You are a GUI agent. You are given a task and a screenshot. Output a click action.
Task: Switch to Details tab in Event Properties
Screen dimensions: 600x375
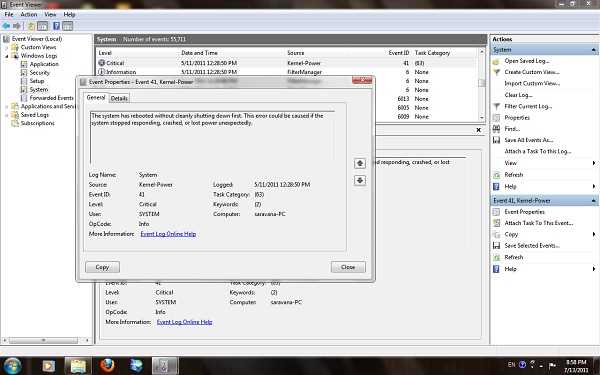point(119,98)
